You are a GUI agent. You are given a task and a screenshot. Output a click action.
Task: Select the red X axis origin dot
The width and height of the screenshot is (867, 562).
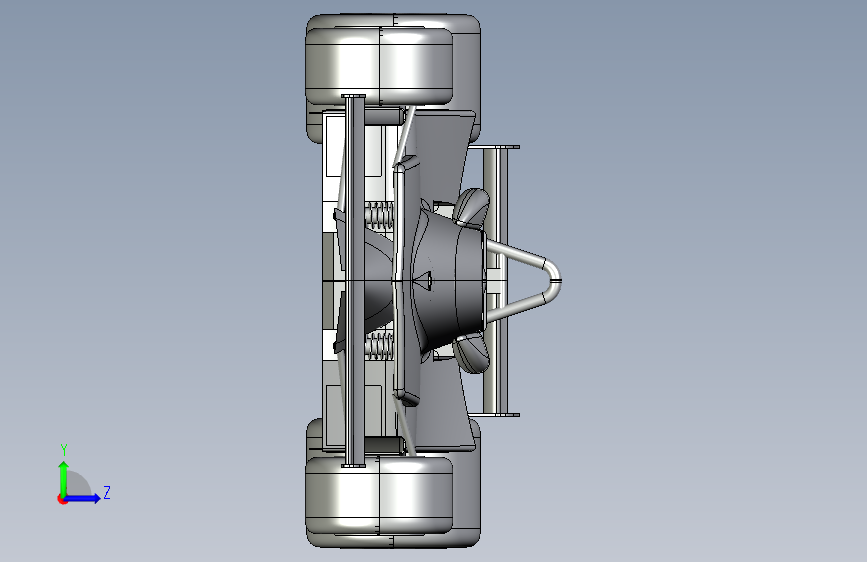[62, 499]
